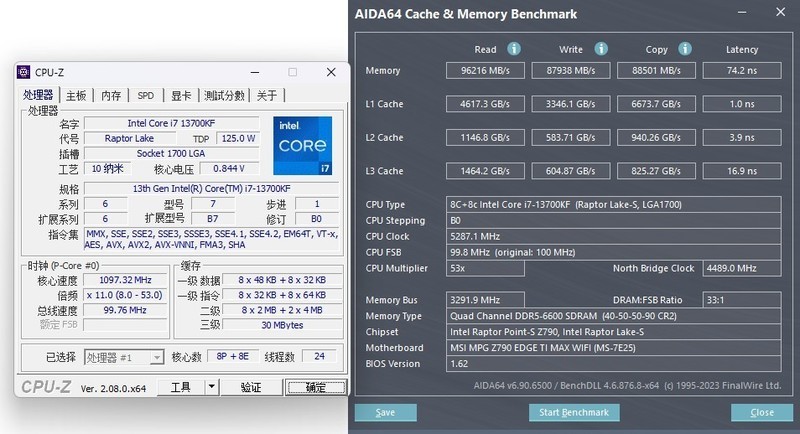Screen dimensions: 800x434
Task: Minimize the AIDA64 benchmark window
Action: coord(742,12)
